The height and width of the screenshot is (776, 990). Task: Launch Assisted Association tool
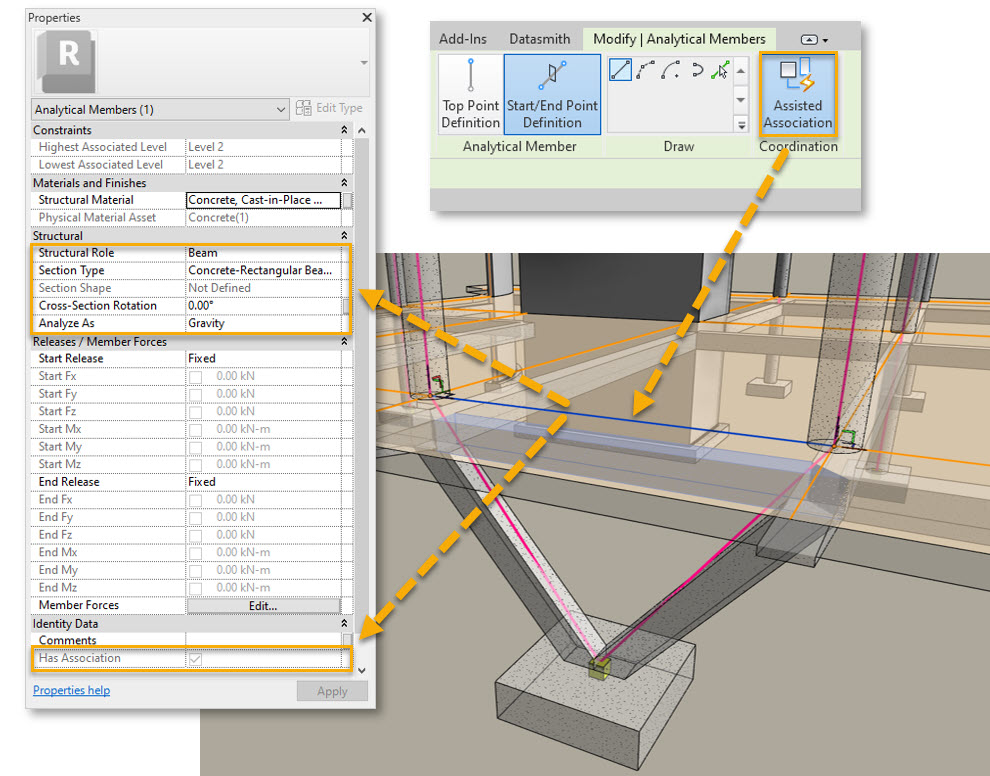(797, 95)
